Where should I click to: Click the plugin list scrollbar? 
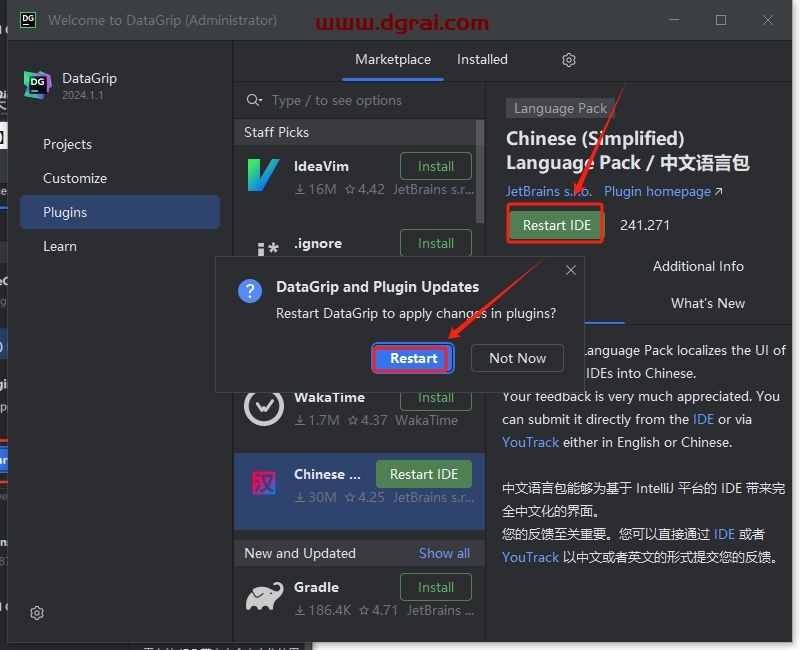coord(480,171)
